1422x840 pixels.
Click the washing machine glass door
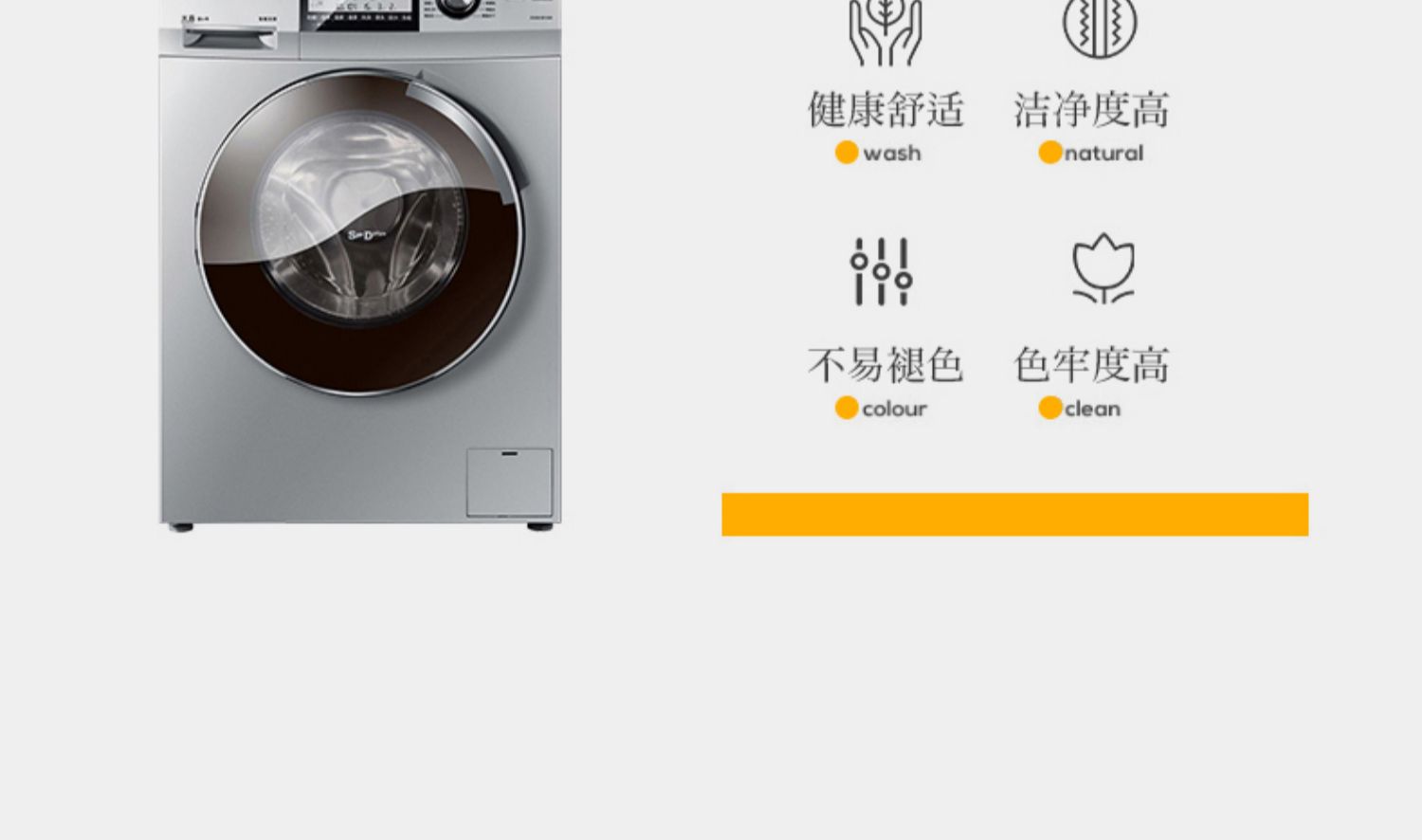361,232
